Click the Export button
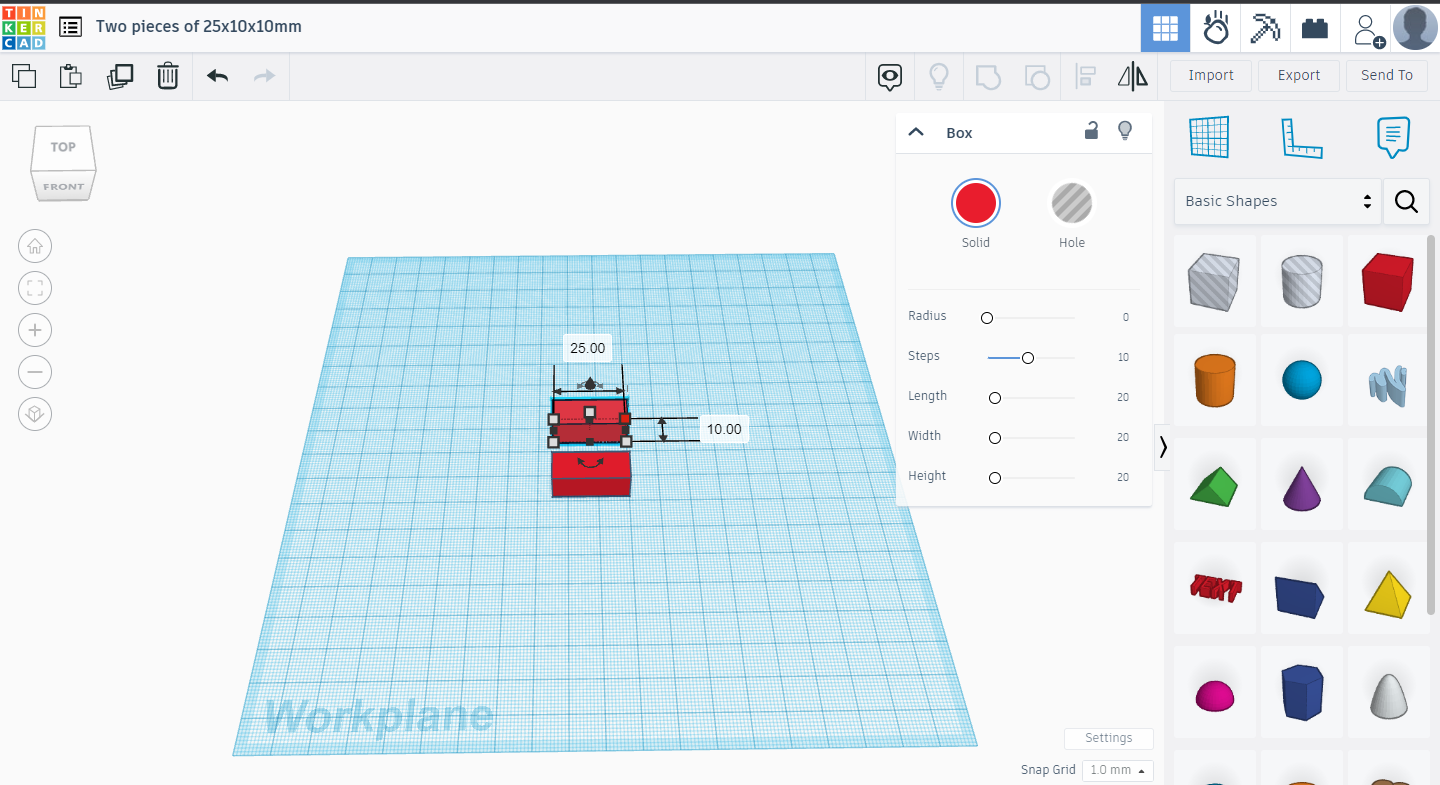The height and width of the screenshot is (785, 1440). tap(1299, 75)
